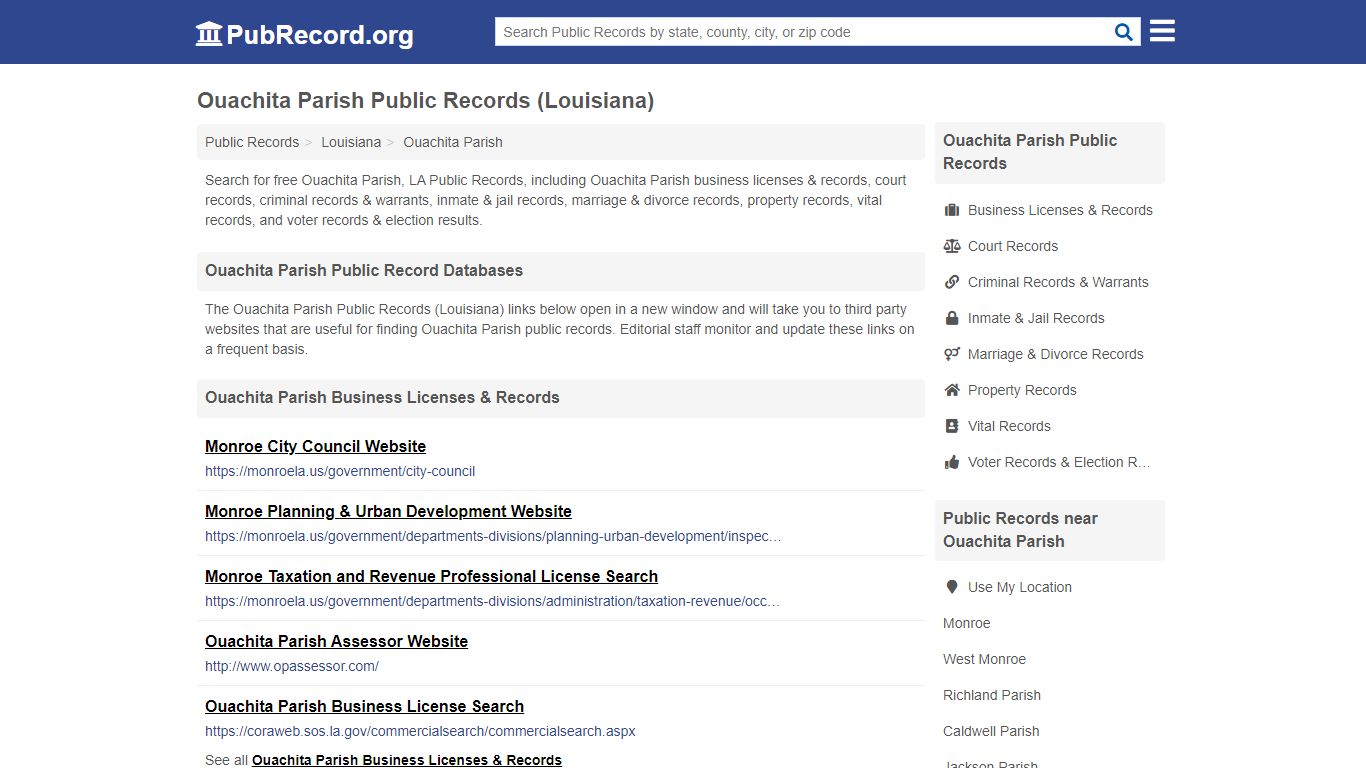Click the sidebar 'Ouachita Parish Public Records' heading
The height and width of the screenshot is (768, 1366).
(1030, 152)
